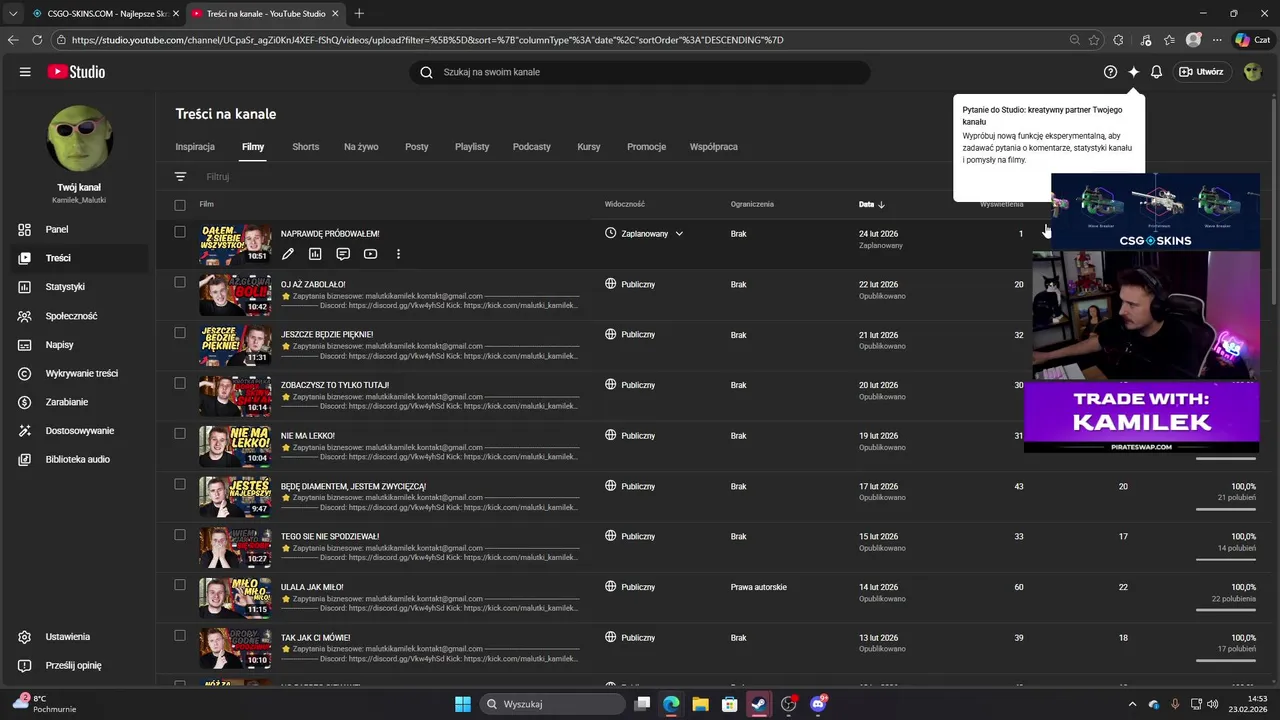Click the Prawa autorskie restriction text
The image size is (1280, 720).
pyautogui.click(x=759, y=587)
